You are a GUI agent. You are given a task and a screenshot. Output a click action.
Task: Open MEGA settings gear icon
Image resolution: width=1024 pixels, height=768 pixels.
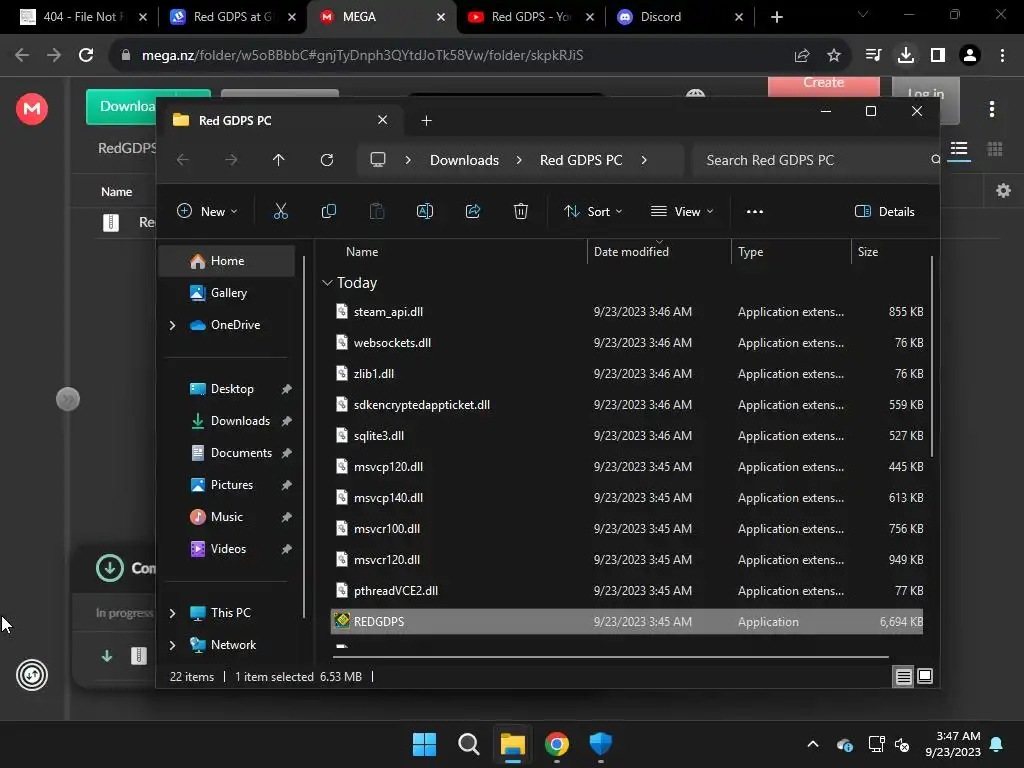click(x=1003, y=191)
